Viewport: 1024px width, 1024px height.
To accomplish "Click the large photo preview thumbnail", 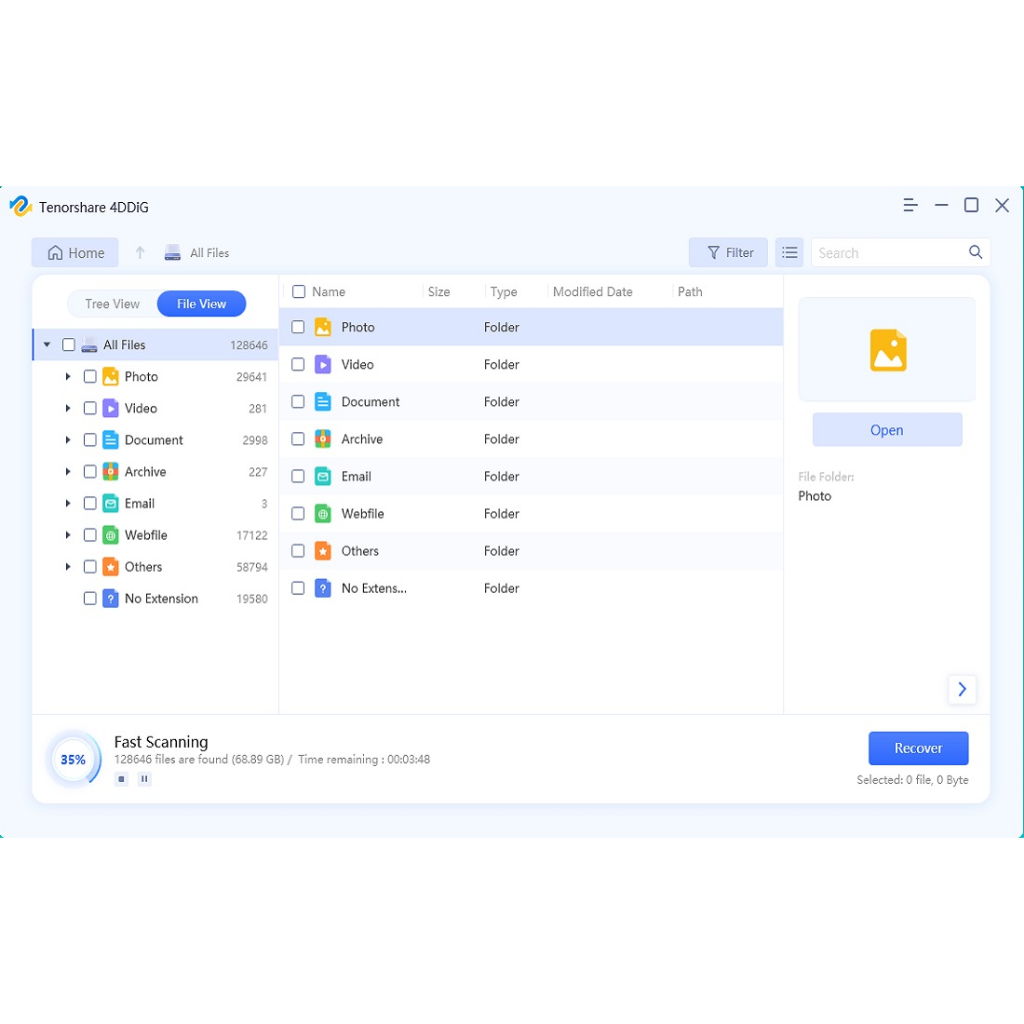I will tap(887, 350).
